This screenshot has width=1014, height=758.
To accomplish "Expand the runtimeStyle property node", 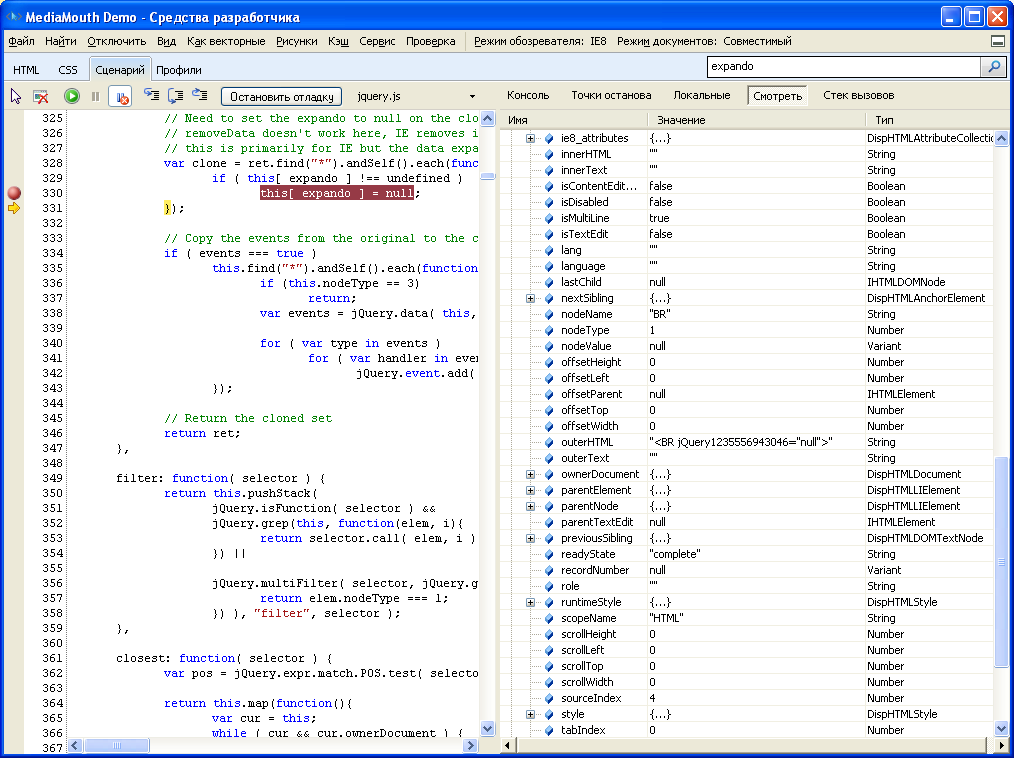I will 531,602.
